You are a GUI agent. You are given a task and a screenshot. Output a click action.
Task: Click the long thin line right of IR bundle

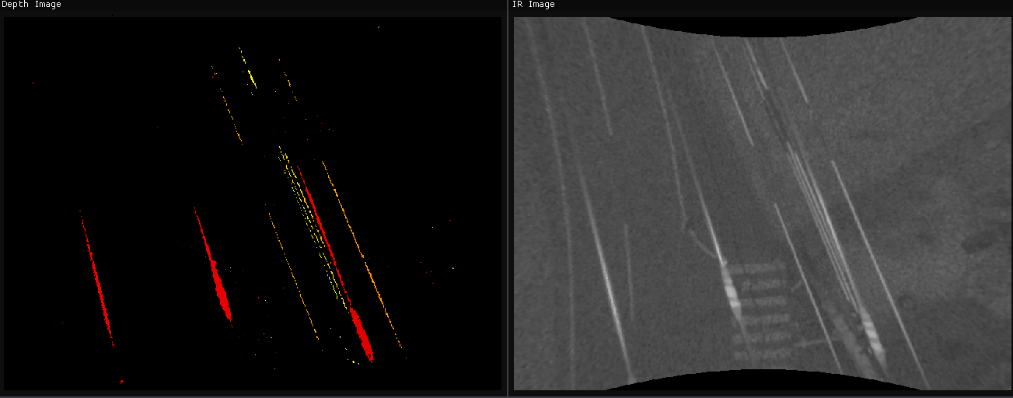tap(879, 271)
